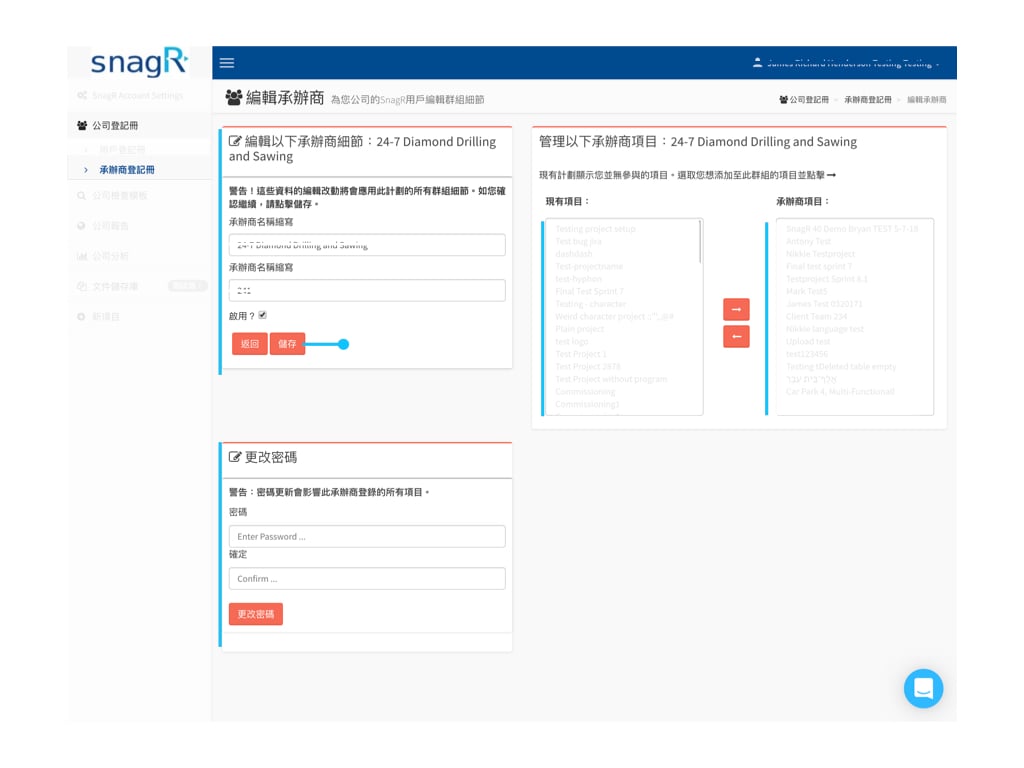Expand the 承辦商登記冊 chevron in sidebar
Image resolution: width=1024 pixels, height=768 pixels.
86,170
